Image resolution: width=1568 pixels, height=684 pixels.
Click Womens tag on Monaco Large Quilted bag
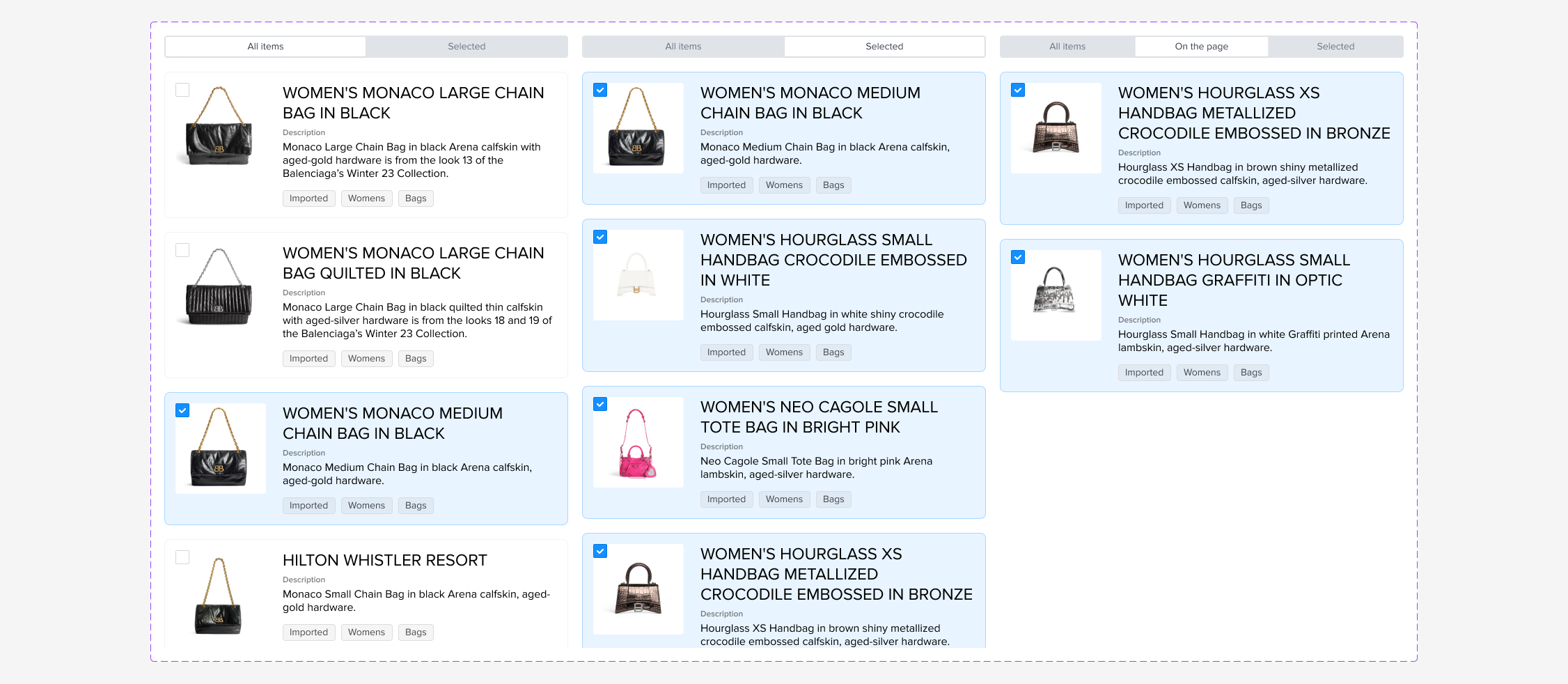[x=366, y=359]
